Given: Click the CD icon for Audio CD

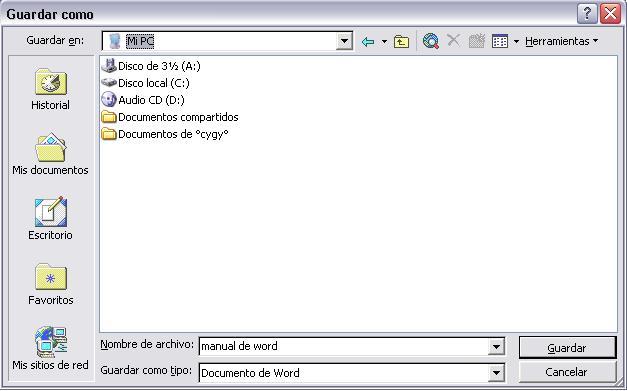Looking at the screenshot, I should click(109, 100).
